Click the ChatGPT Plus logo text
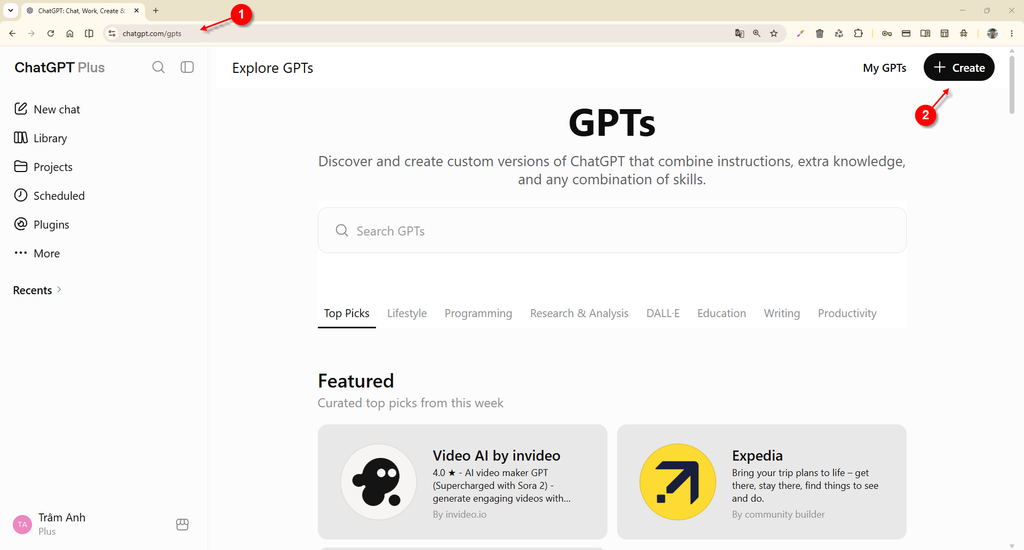The height and width of the screenshot is (550, 1024). (x=59, y=67)
